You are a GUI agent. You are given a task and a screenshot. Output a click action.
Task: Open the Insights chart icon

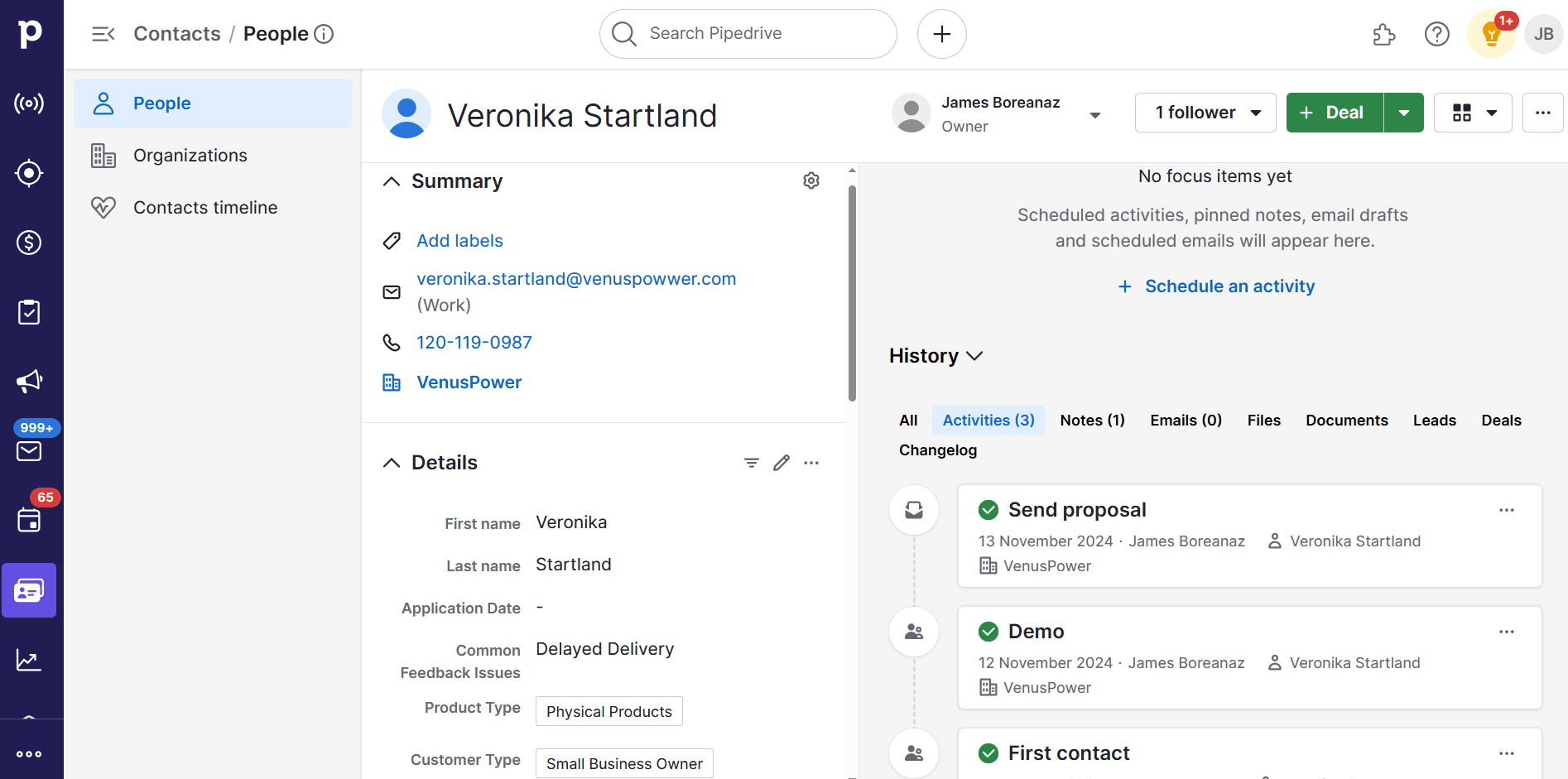pyautogui.click(x=29, y=659)
